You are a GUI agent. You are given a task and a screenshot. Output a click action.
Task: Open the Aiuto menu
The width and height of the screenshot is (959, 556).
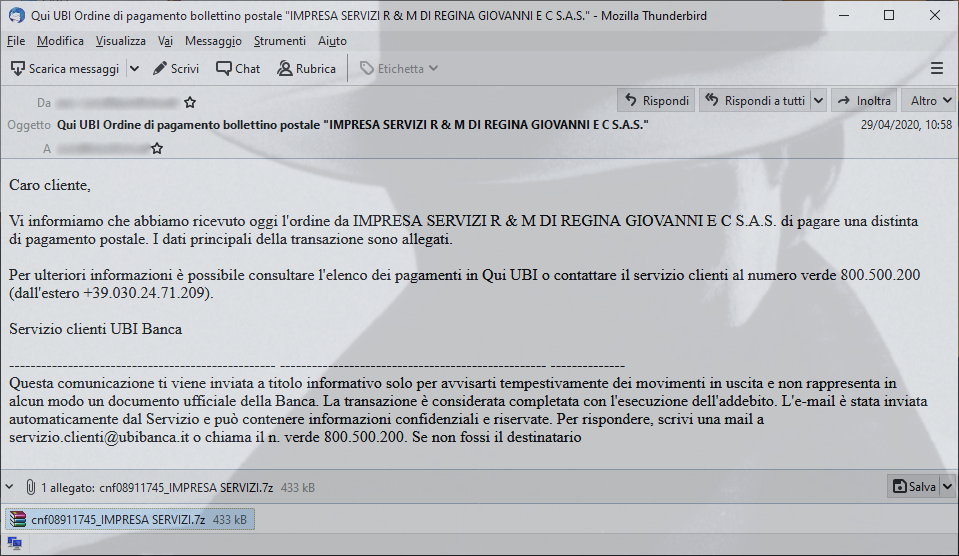click(x=332, y=41)
